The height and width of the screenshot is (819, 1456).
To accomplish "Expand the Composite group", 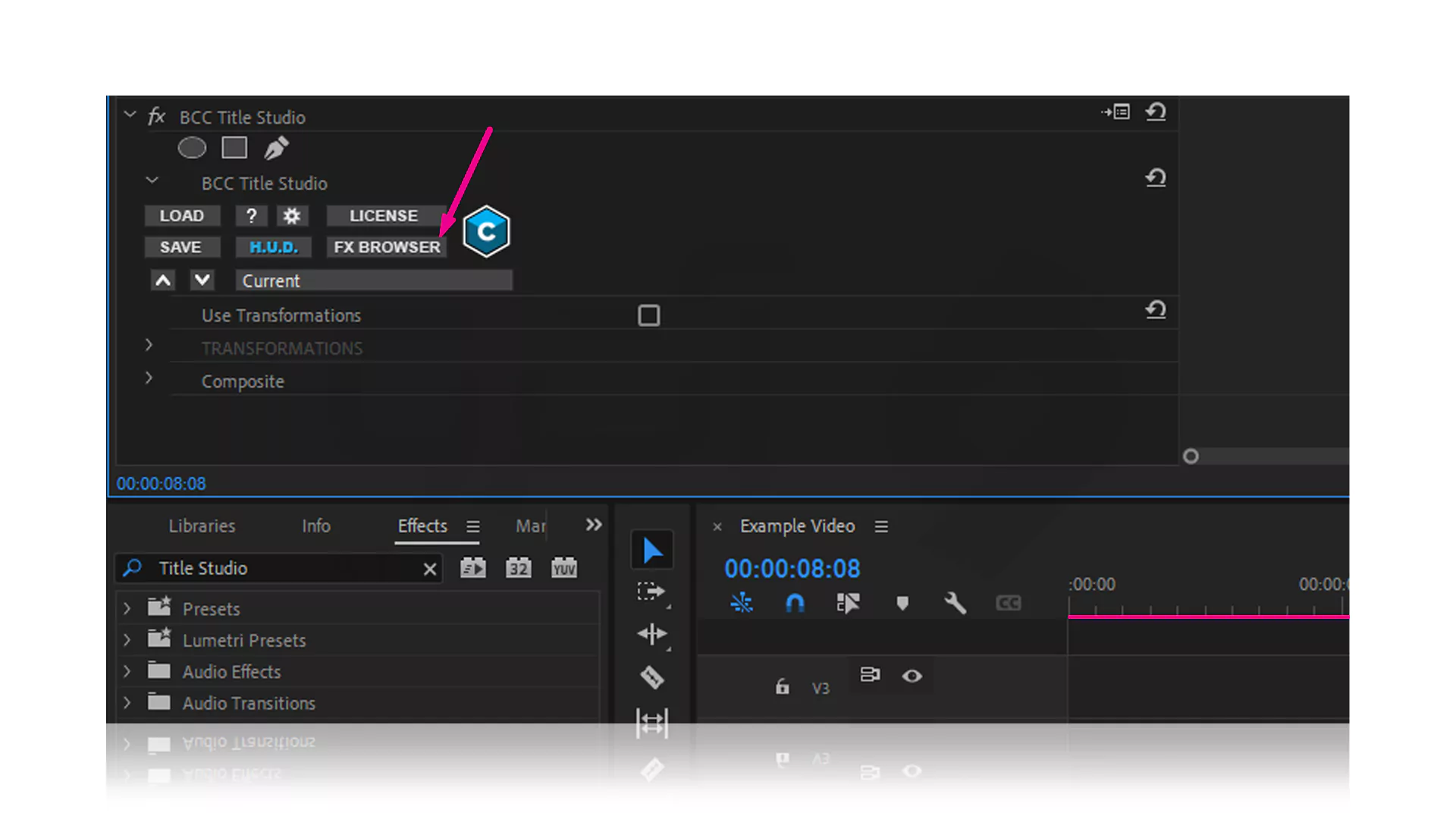I will click(149, 378).
